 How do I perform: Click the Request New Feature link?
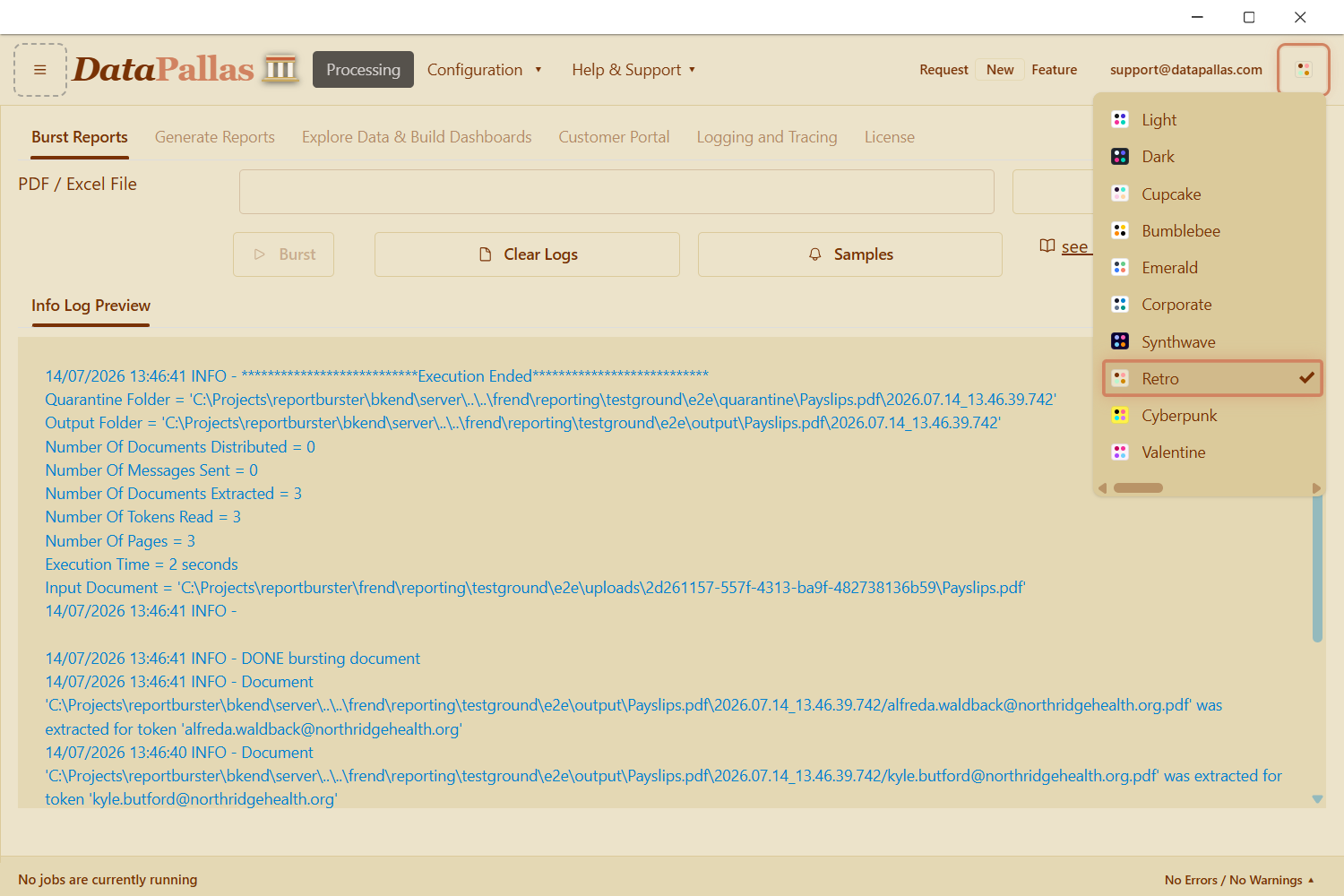[x=998, y=70]
